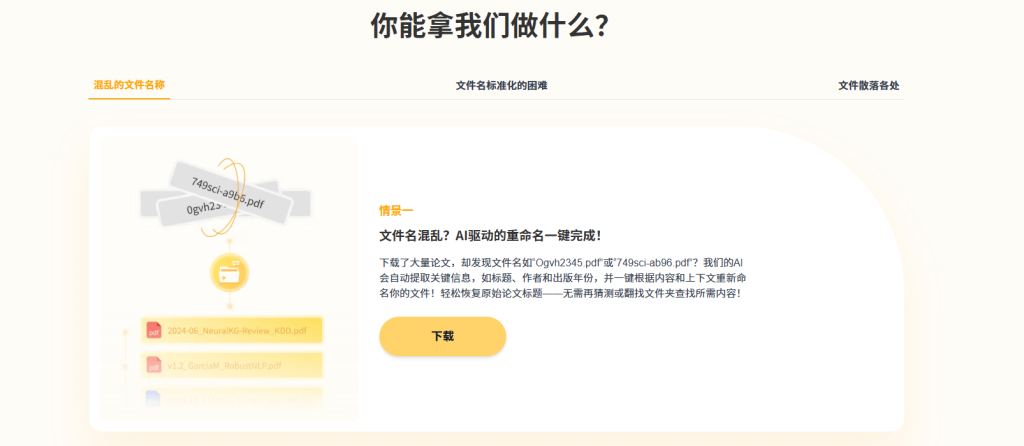Screen dimensions: 1024x446
Task: Switch to the 文件名标准化的困难 tab
Action: (501, 86)
